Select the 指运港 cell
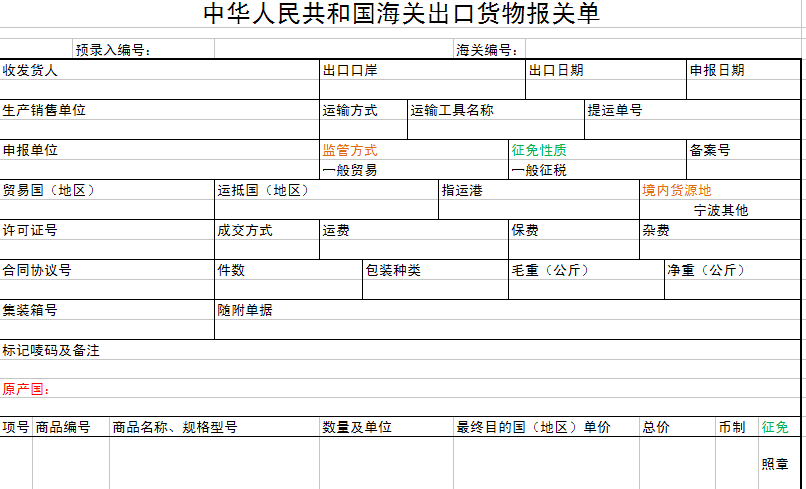This screenshot has height=489, width=806. click(539, 190)
